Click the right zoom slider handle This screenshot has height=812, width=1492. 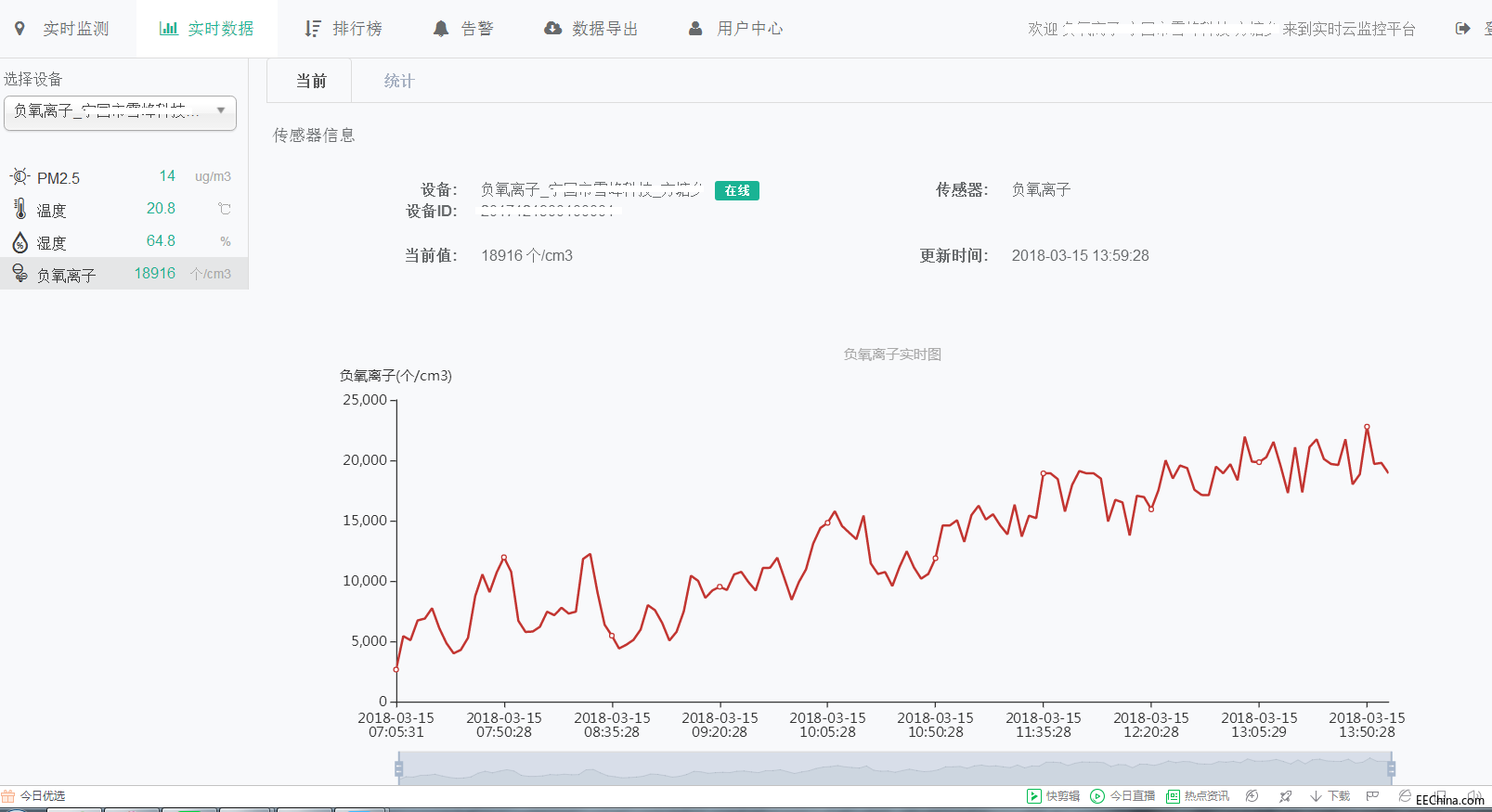click(x=1391, y=768)
